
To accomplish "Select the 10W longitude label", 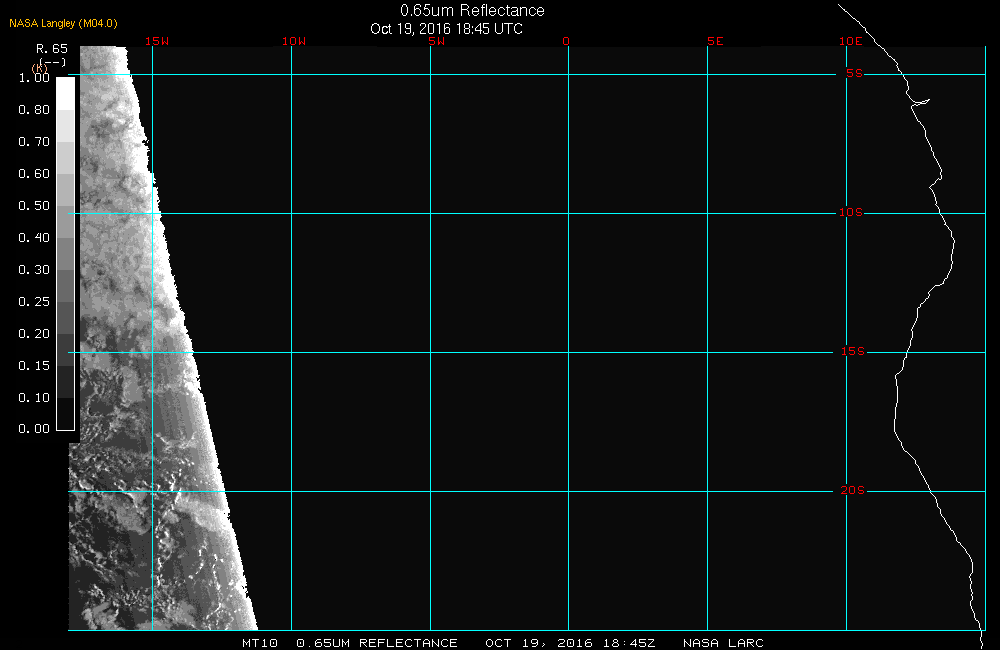I will pos(293,41).
